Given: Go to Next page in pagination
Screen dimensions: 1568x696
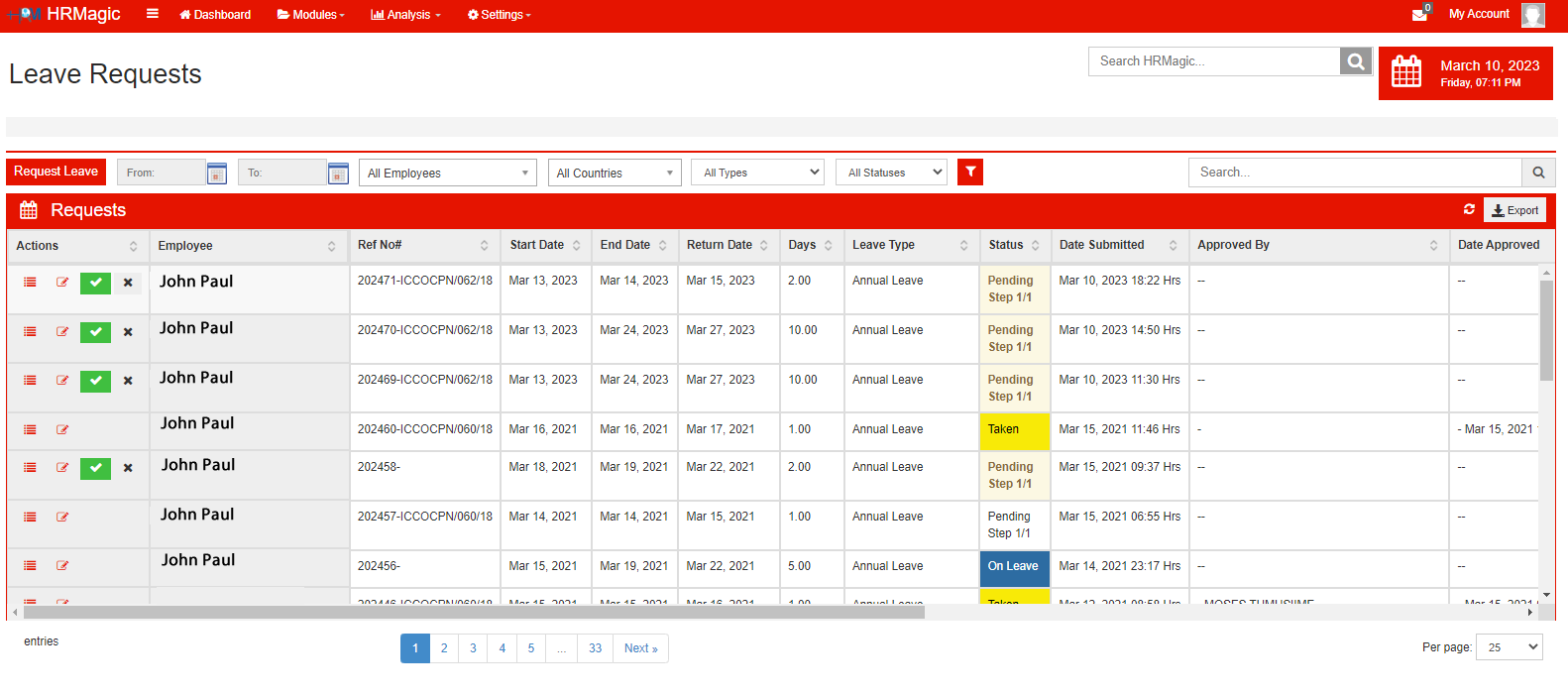Looking at the screenshot, I should 640,648.
